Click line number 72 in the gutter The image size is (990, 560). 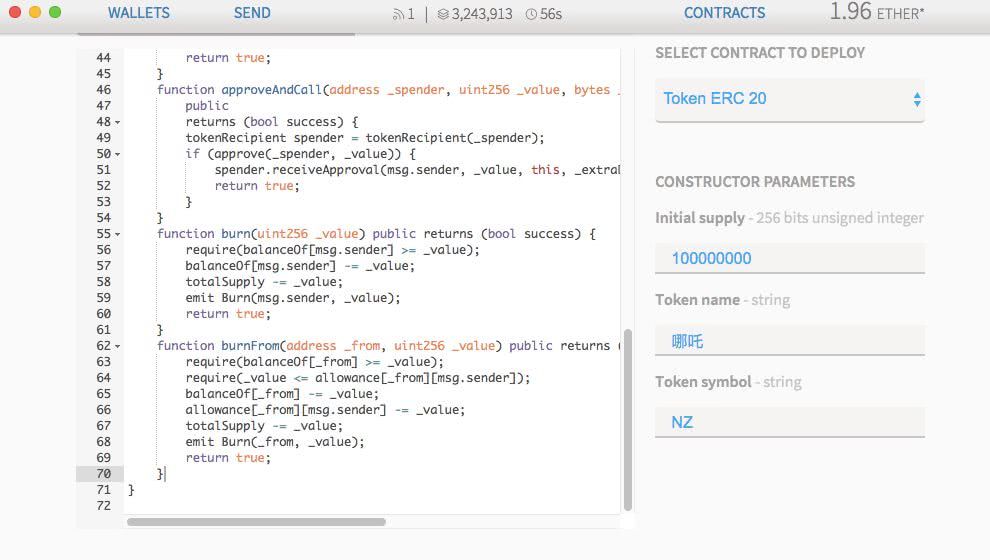click(104, 506)
